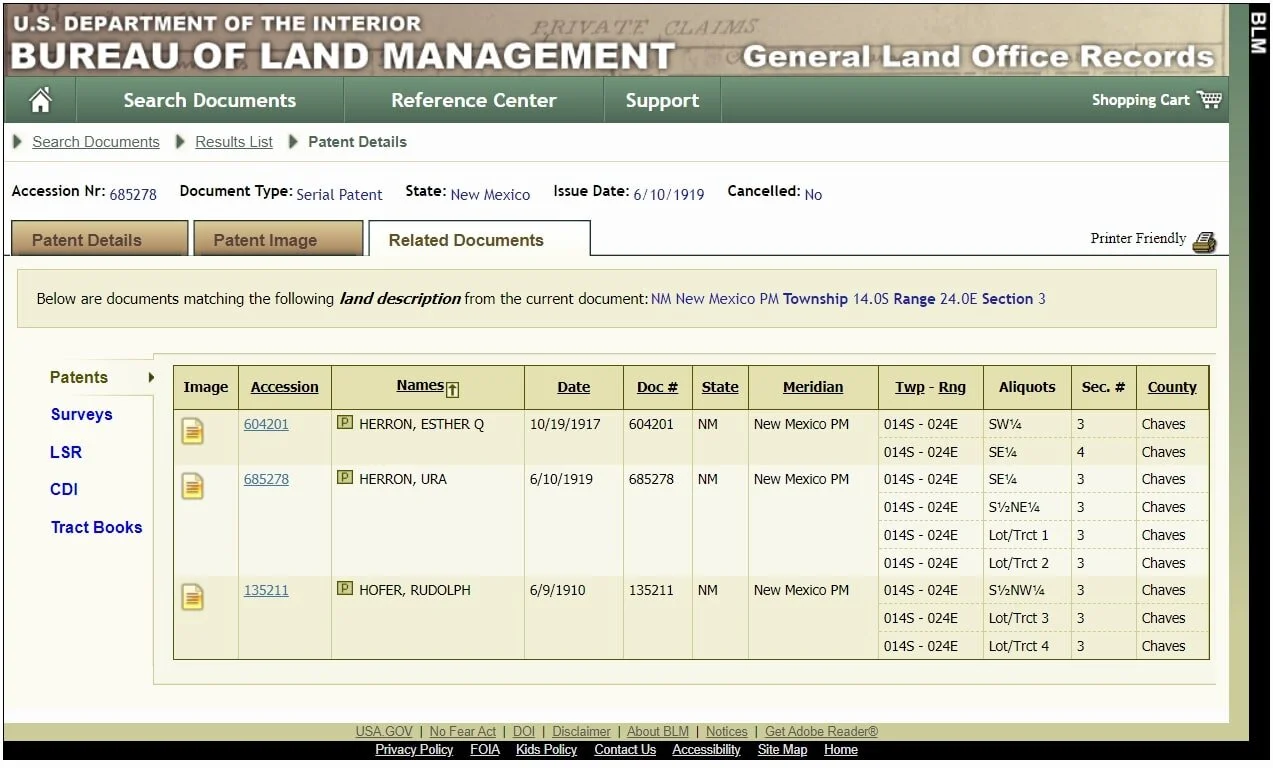Open the Contact Us footer link
Screen dimensions: 1273x768
(625, 750)
